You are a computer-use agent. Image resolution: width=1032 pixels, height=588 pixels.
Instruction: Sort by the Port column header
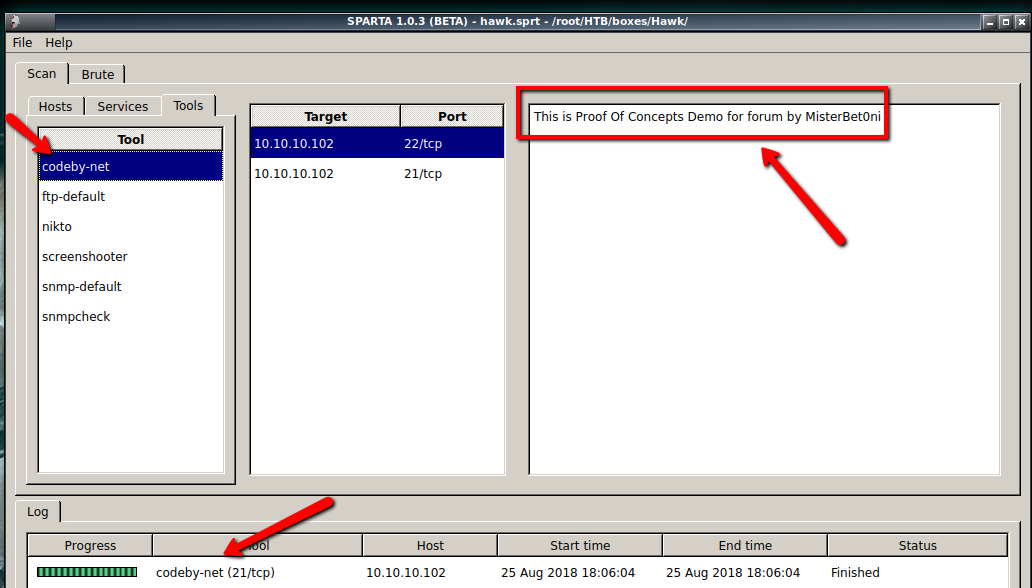pyautogui.click(x=452, y=116)
